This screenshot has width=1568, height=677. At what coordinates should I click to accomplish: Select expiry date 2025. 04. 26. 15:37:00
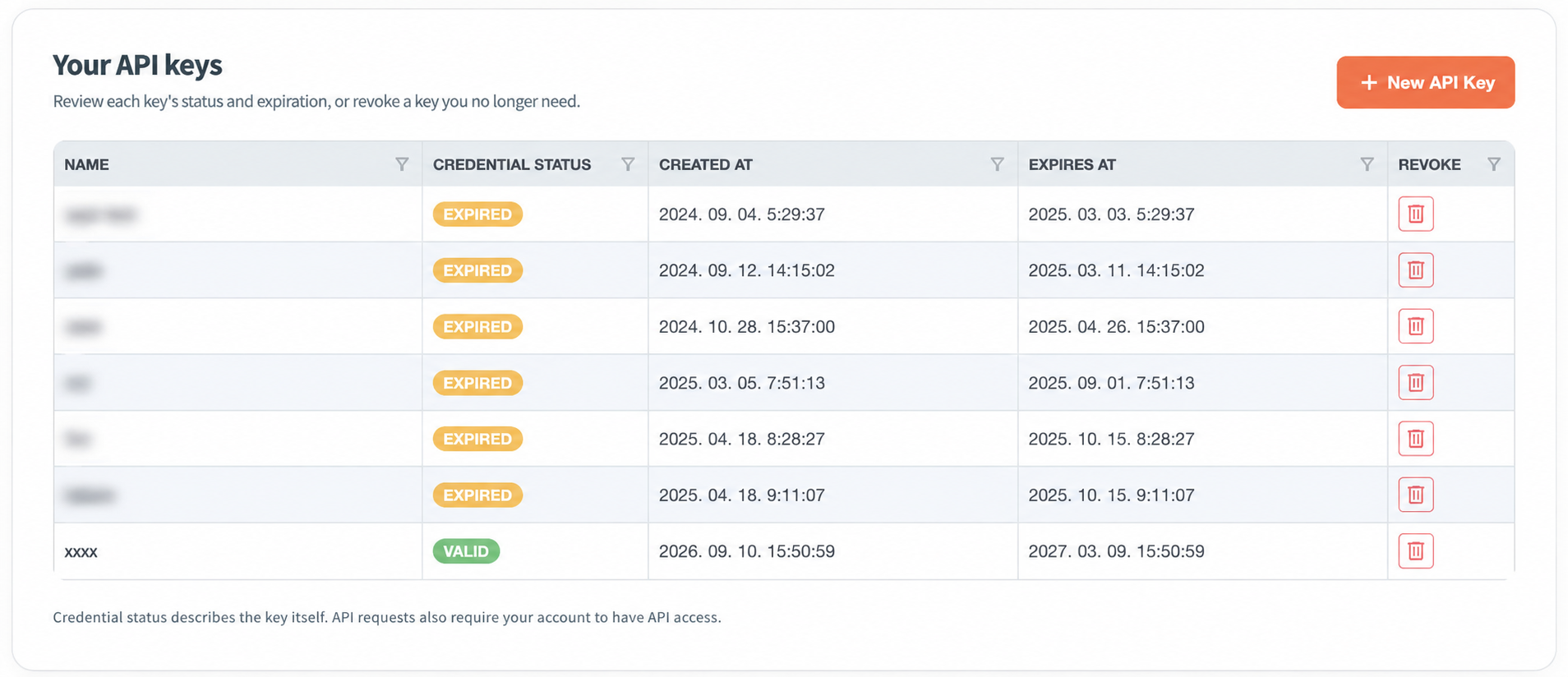[1116, 327]
